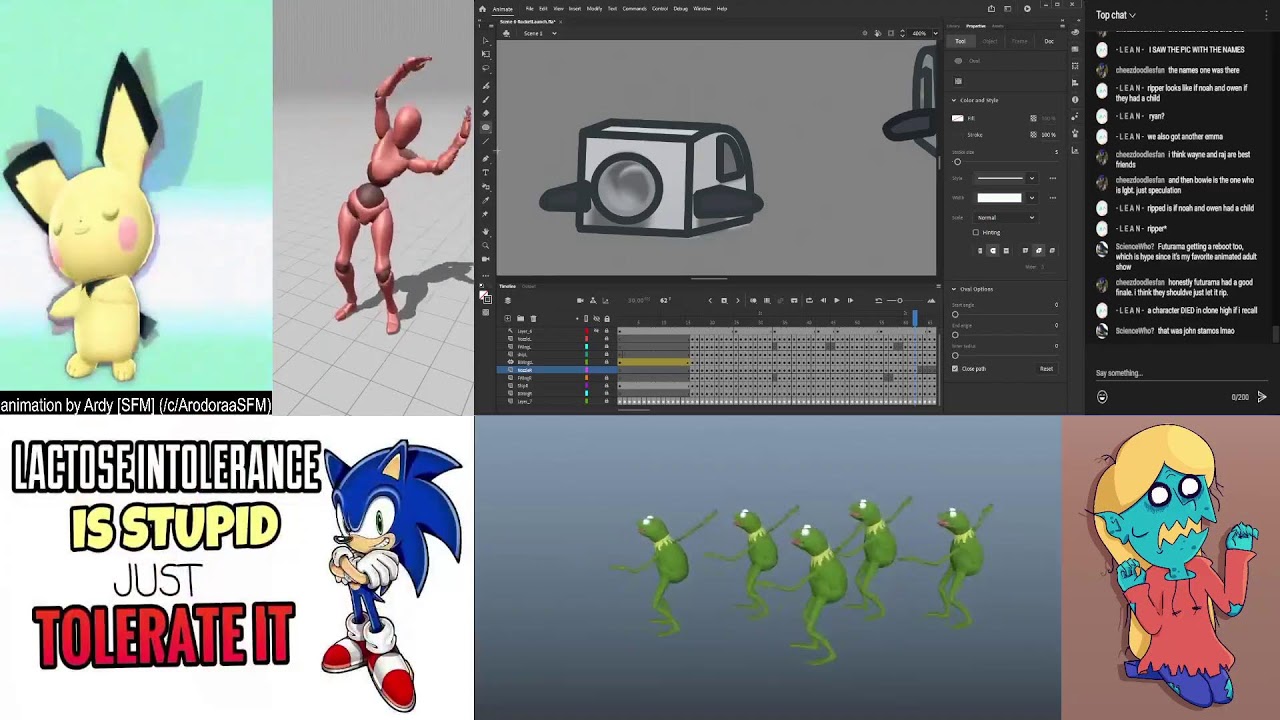Toggle hide all layers eye icon

coord(597,318)
